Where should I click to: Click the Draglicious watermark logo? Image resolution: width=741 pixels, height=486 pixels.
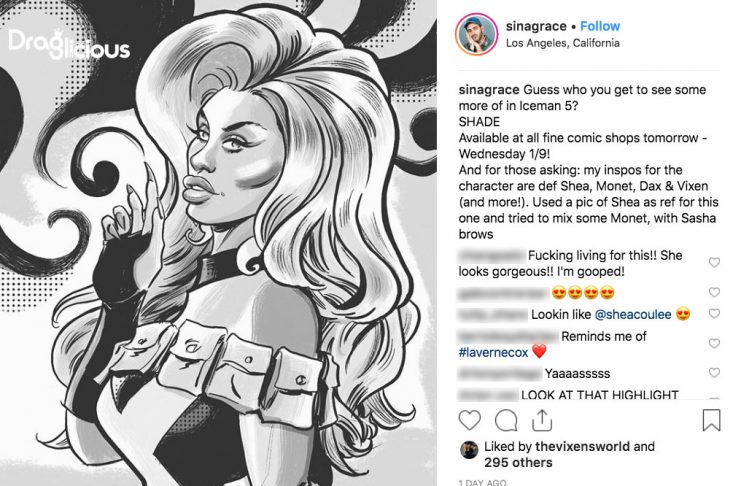69,45
